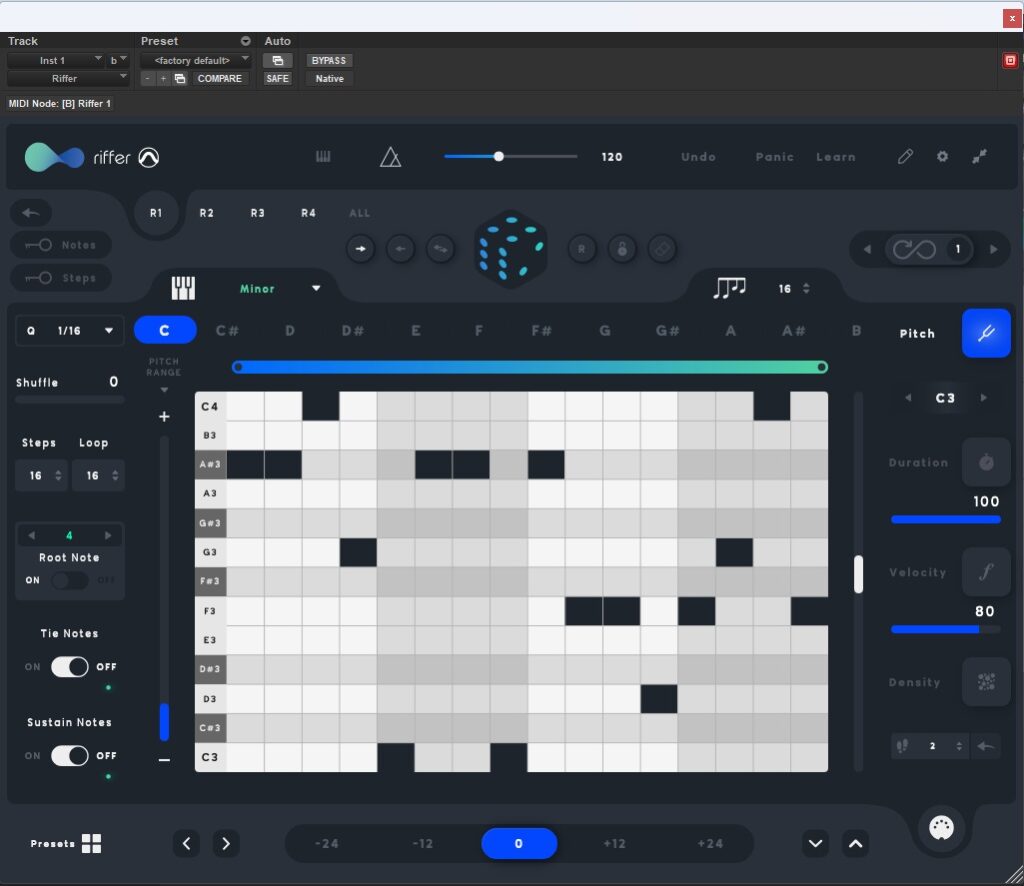Viewport: 1024px width, 886px height.
Task: Toggle the Sustain Notes switch
Action: coord(70,756)
